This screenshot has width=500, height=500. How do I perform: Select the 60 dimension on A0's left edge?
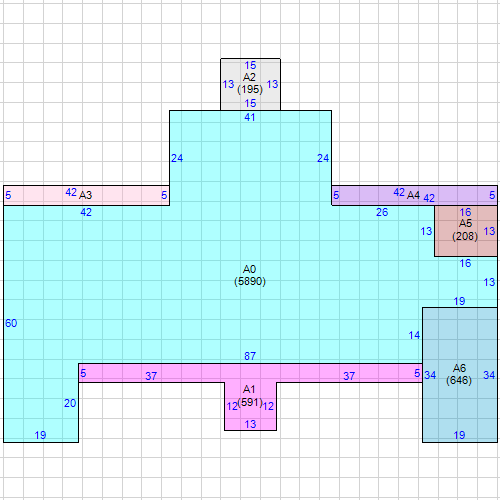(11, 323)
